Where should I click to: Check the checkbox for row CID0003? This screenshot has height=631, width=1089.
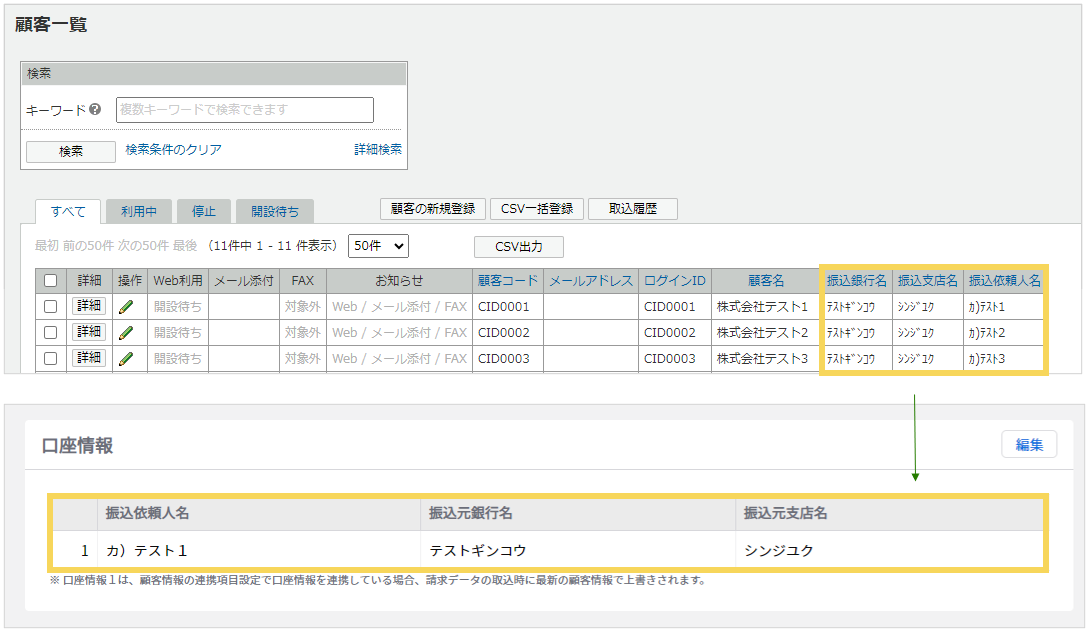click(51, 358)
